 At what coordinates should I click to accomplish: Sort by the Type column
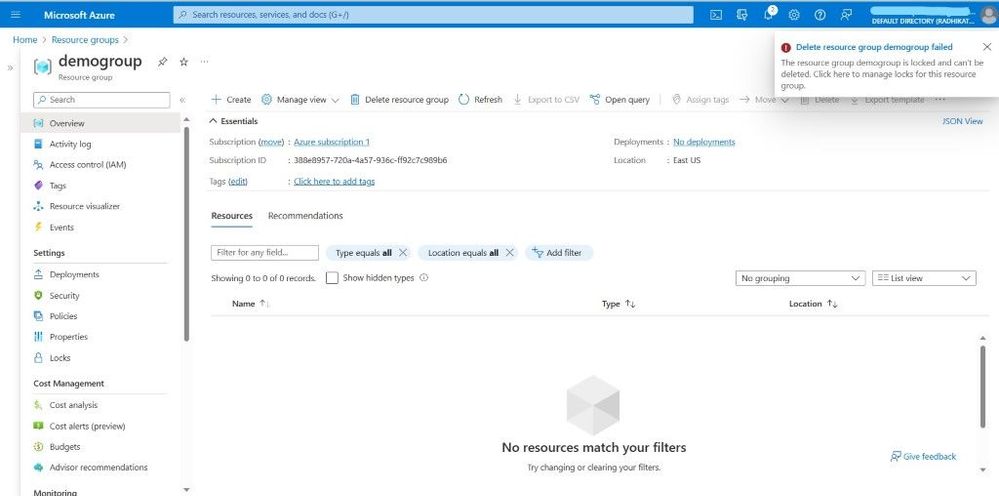tap(619, 304)
